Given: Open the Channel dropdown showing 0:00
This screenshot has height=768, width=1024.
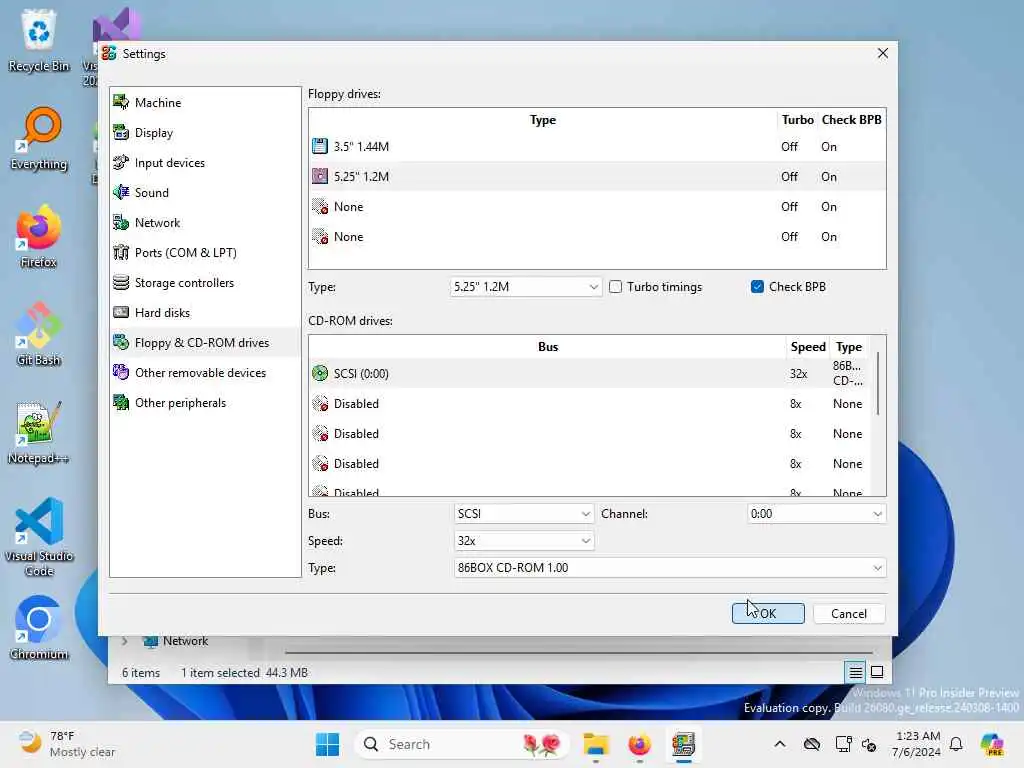Looking at the screenshot, I should tap(816, 513).
